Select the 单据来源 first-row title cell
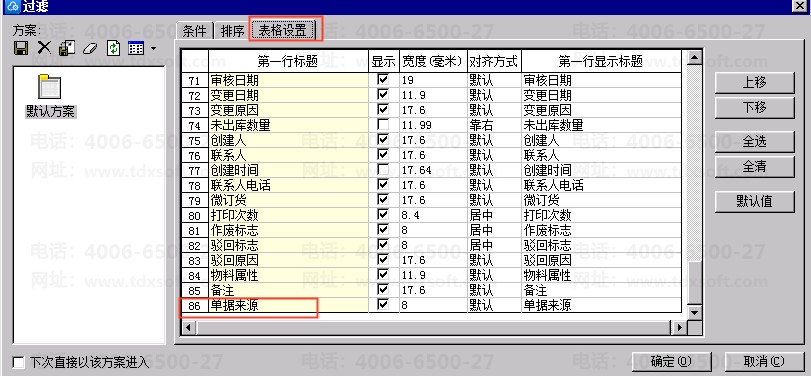The height and width of the screenshot is (376, 811). click(289, 305)
